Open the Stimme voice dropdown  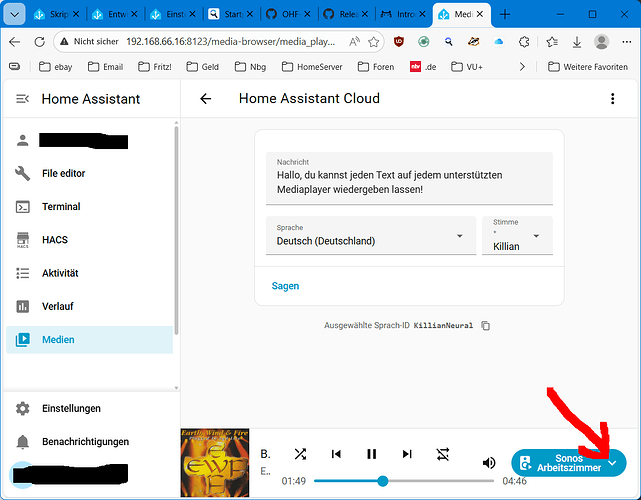click(517, 235)
